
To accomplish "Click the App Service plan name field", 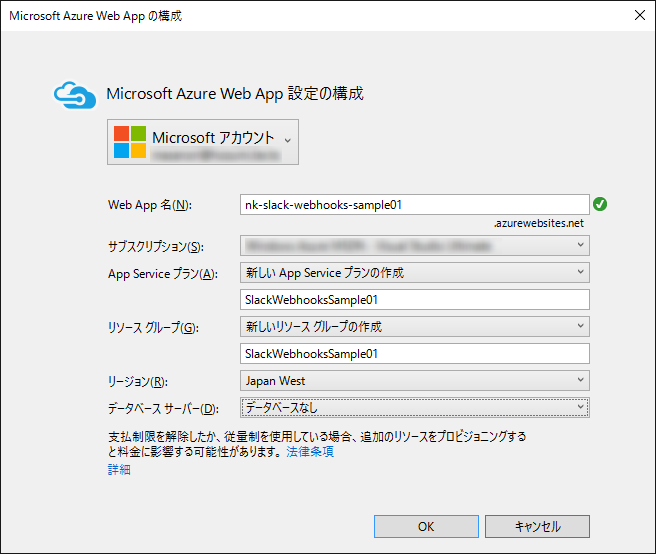I will pos(415,300).
